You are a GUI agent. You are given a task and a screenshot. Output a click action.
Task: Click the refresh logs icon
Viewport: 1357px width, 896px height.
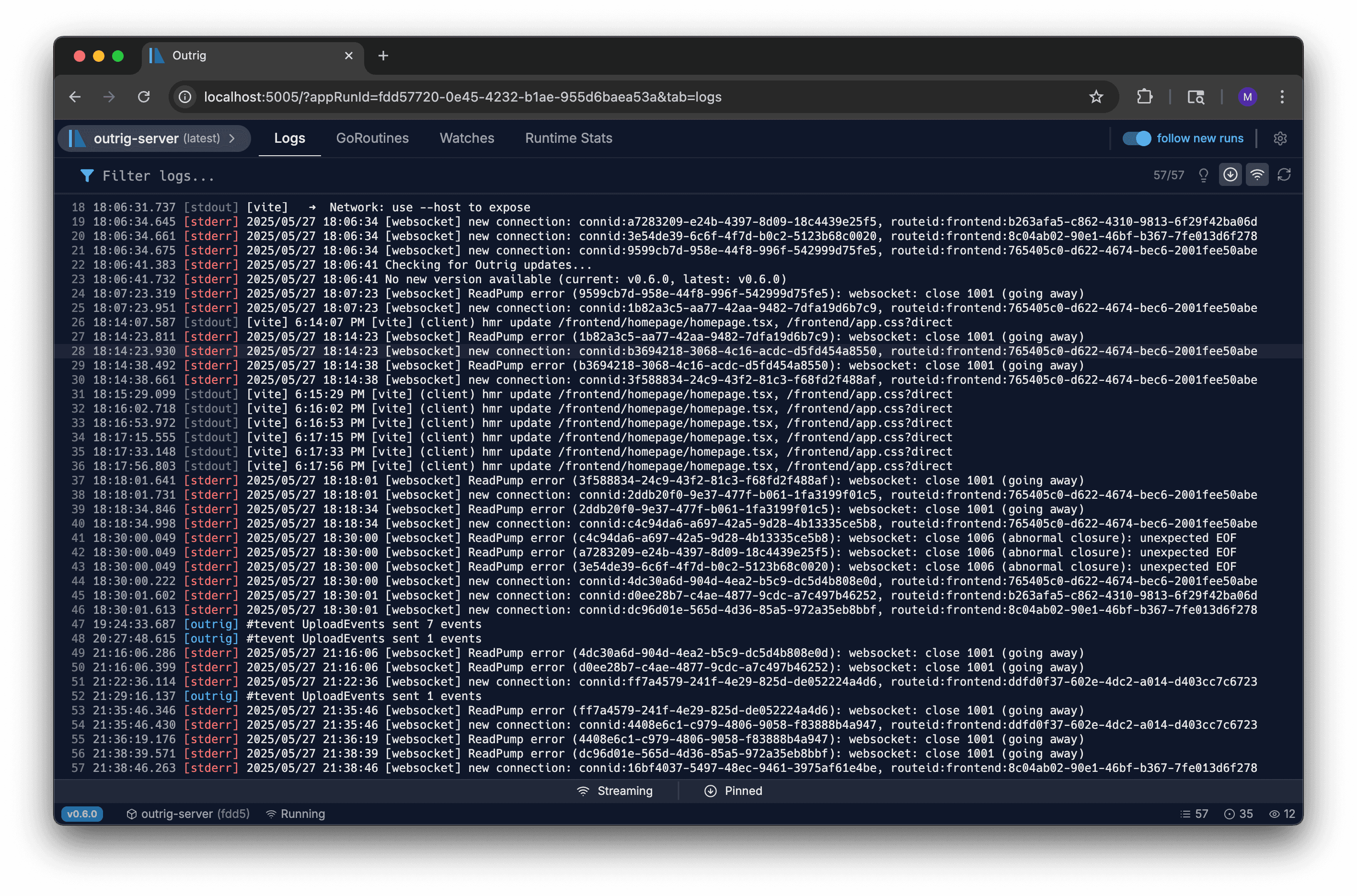coord(1285,175)
